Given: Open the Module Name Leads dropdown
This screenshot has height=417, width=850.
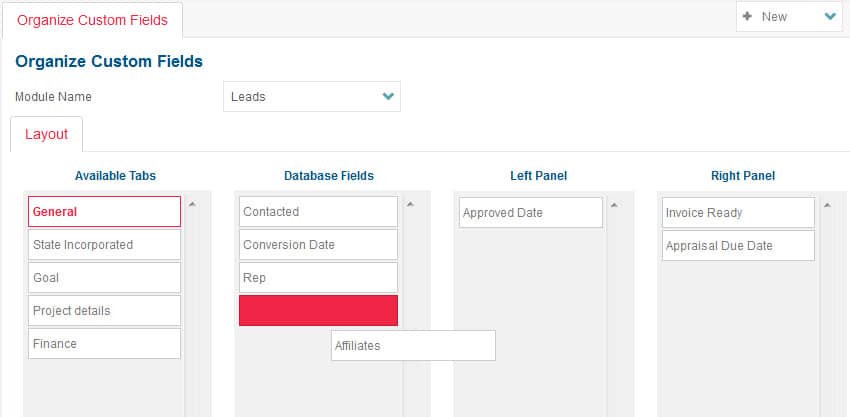Looking at the screenshot, I should tap(311, 97).
